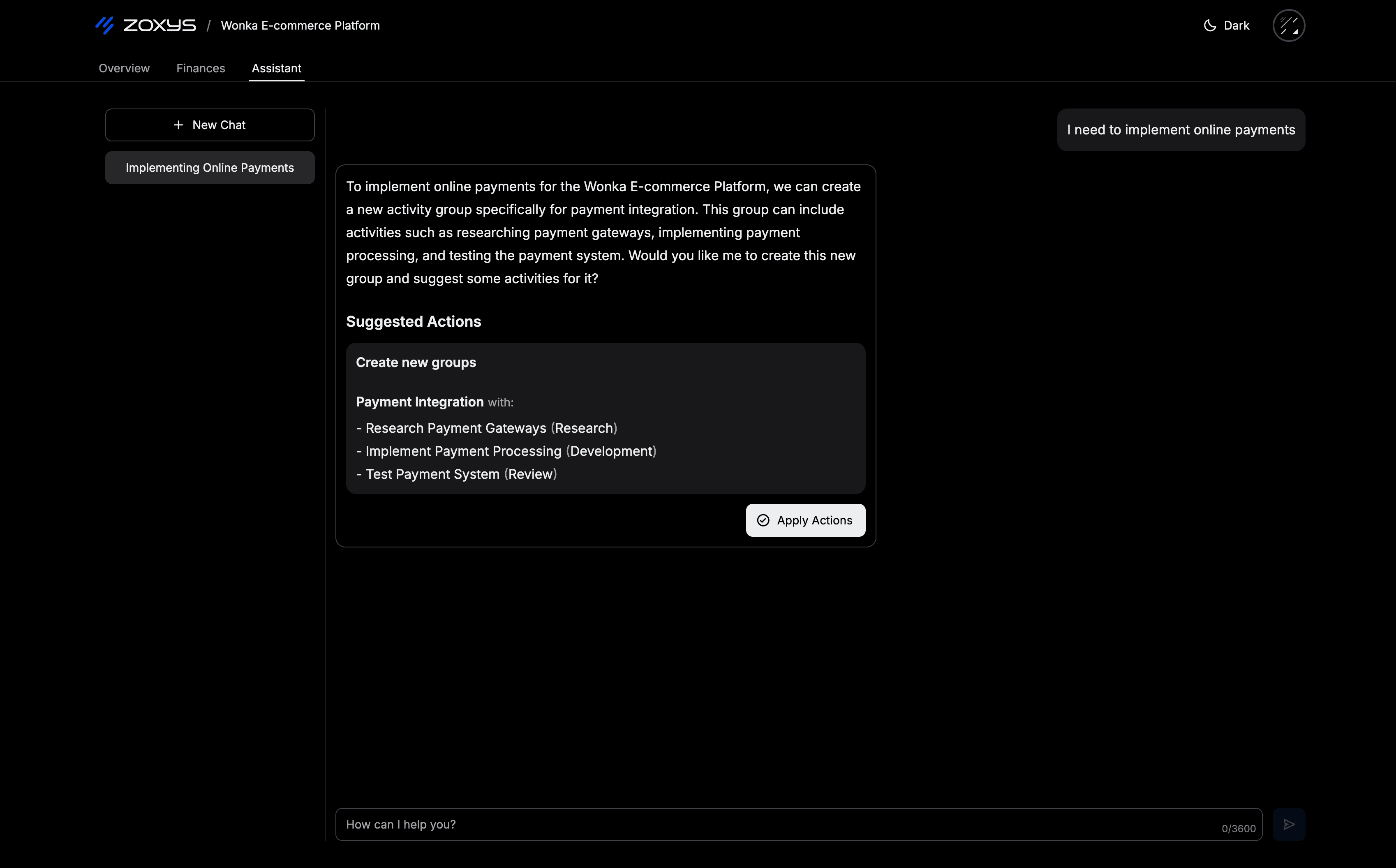The width and height of the screenshot is (1396, 868).
Task: Select the Assistant tab
Action: pos(276,68)
